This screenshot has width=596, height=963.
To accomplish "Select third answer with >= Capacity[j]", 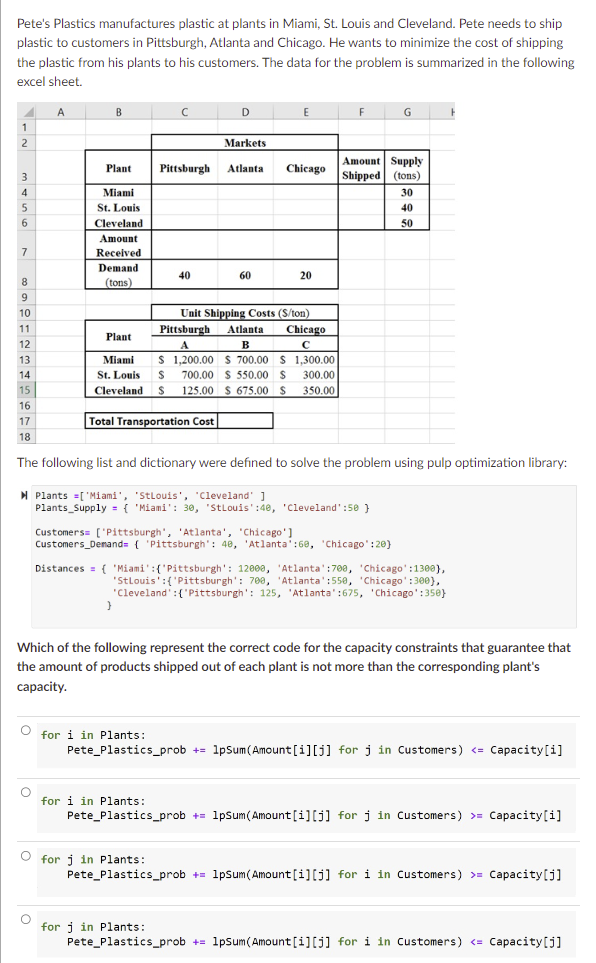I will pos(26,856).
